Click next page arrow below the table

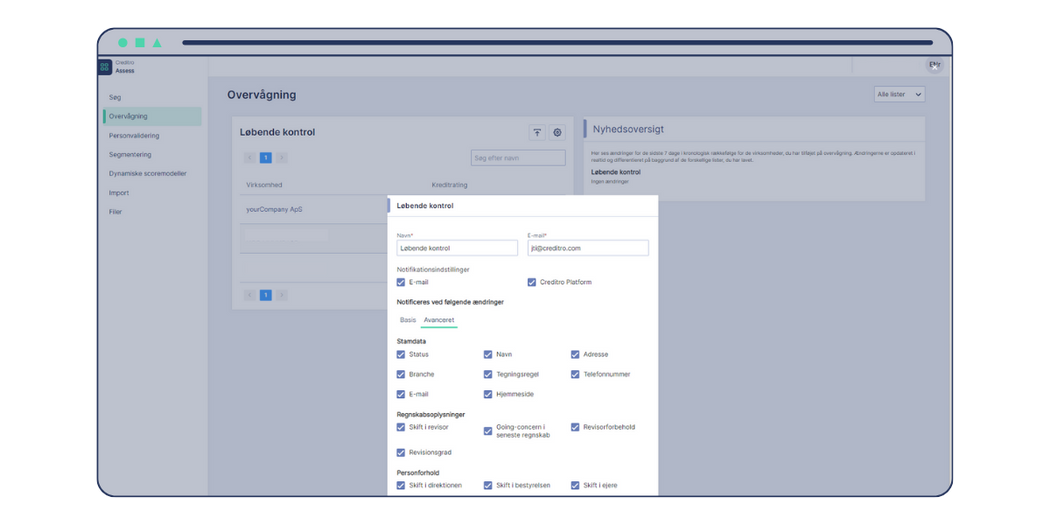click(x=282, y=295)
